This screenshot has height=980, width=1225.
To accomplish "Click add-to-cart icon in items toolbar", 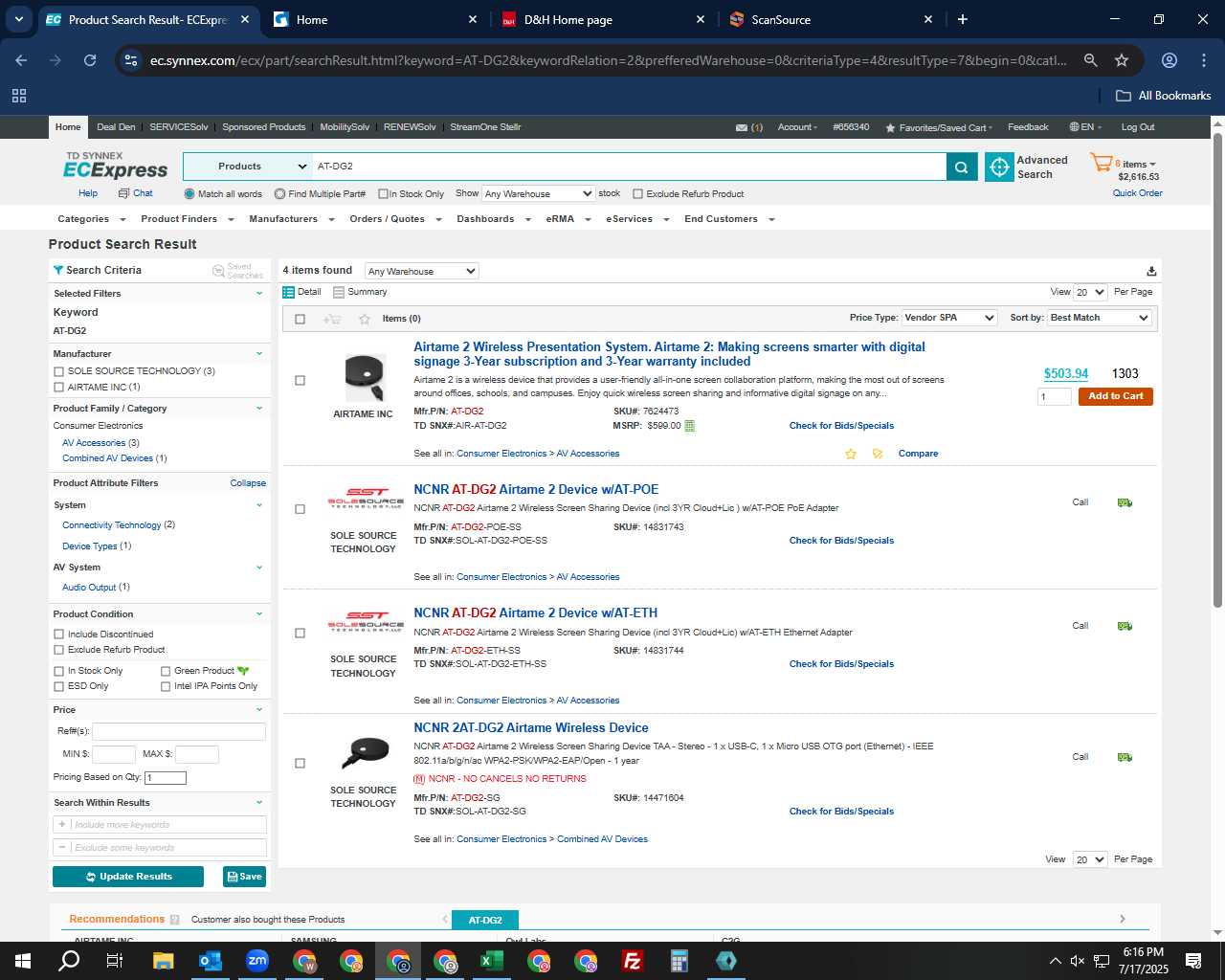I will point(332,319).
